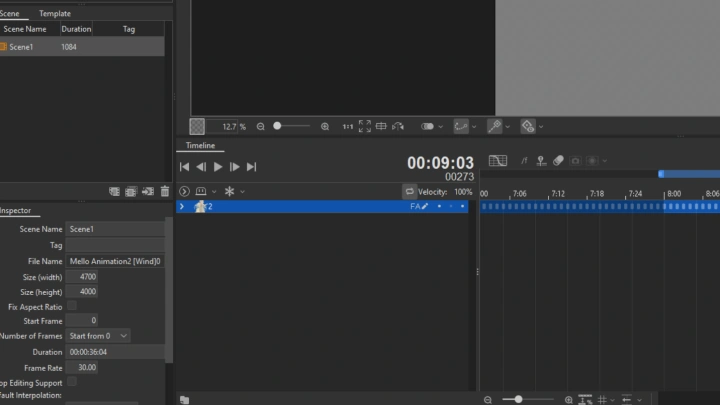Step back one frame in the timeline
Screen dimensions: 720x405
[201, 167]
